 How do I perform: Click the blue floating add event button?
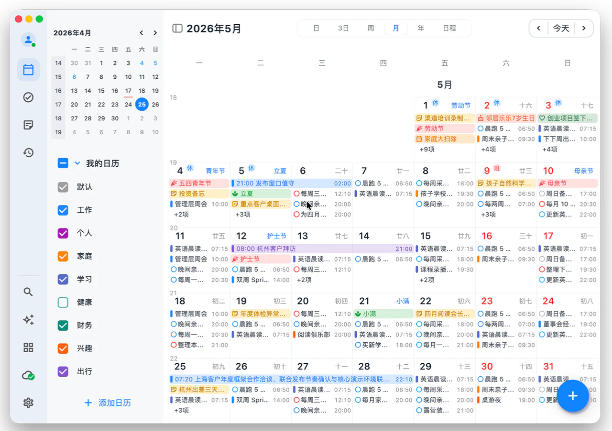[x=573, y=396]
